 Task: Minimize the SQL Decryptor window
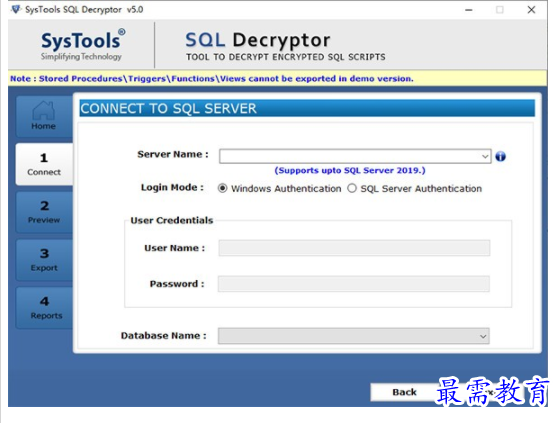click(x=469, y=10)
